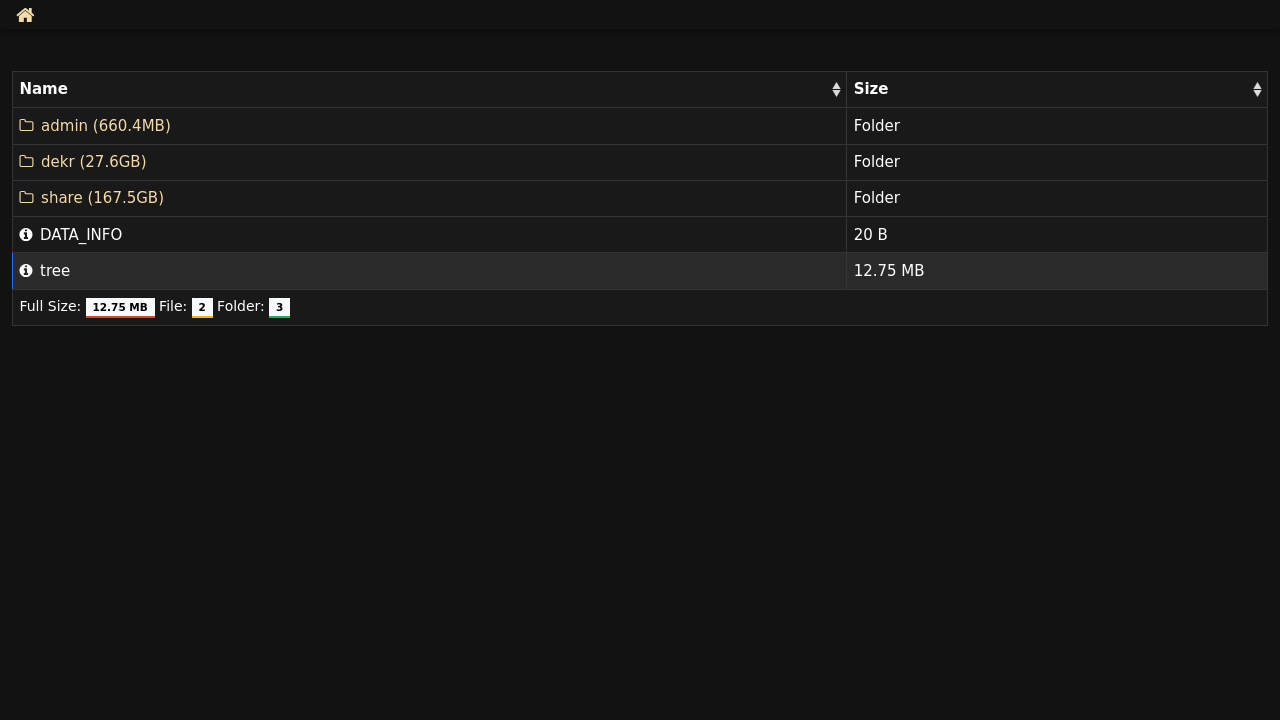1280x720 pixels.
Task: Open the share (167.5GB) folder
Action: 102,198
